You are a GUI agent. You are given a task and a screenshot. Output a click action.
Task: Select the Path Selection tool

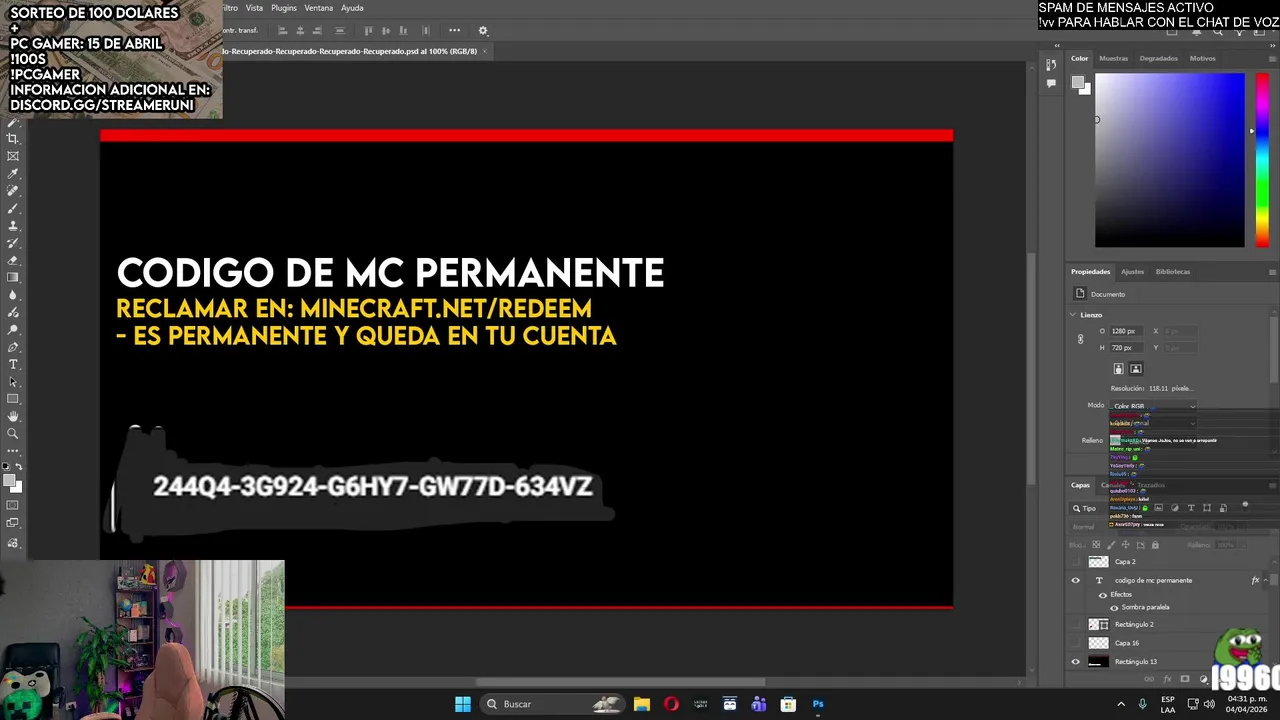pos(13,382)
